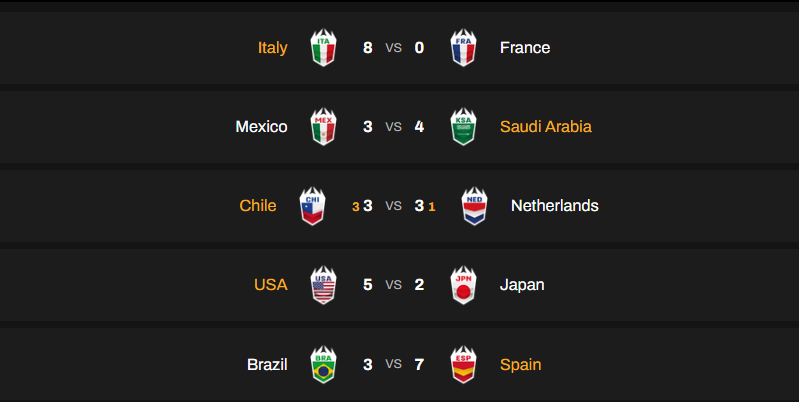Click the Netherlands team name

(x=554, y=206)
